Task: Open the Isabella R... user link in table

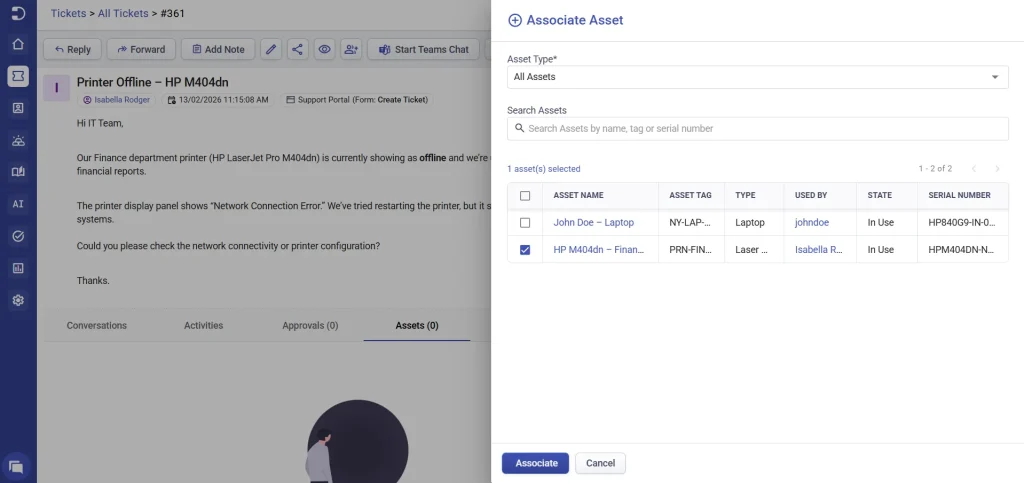Action: coord(819,250)
